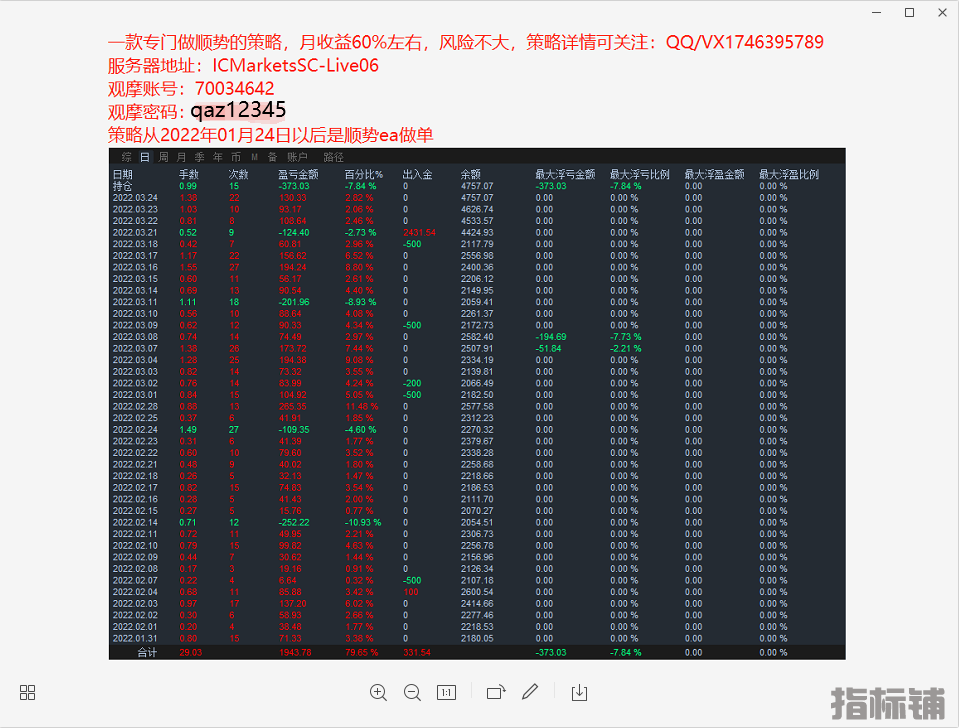Show image at 1:1 actual size
Image resolution: width=959 pixels, height=728 pixels.
pyautogui.click(x=447, y=692)
